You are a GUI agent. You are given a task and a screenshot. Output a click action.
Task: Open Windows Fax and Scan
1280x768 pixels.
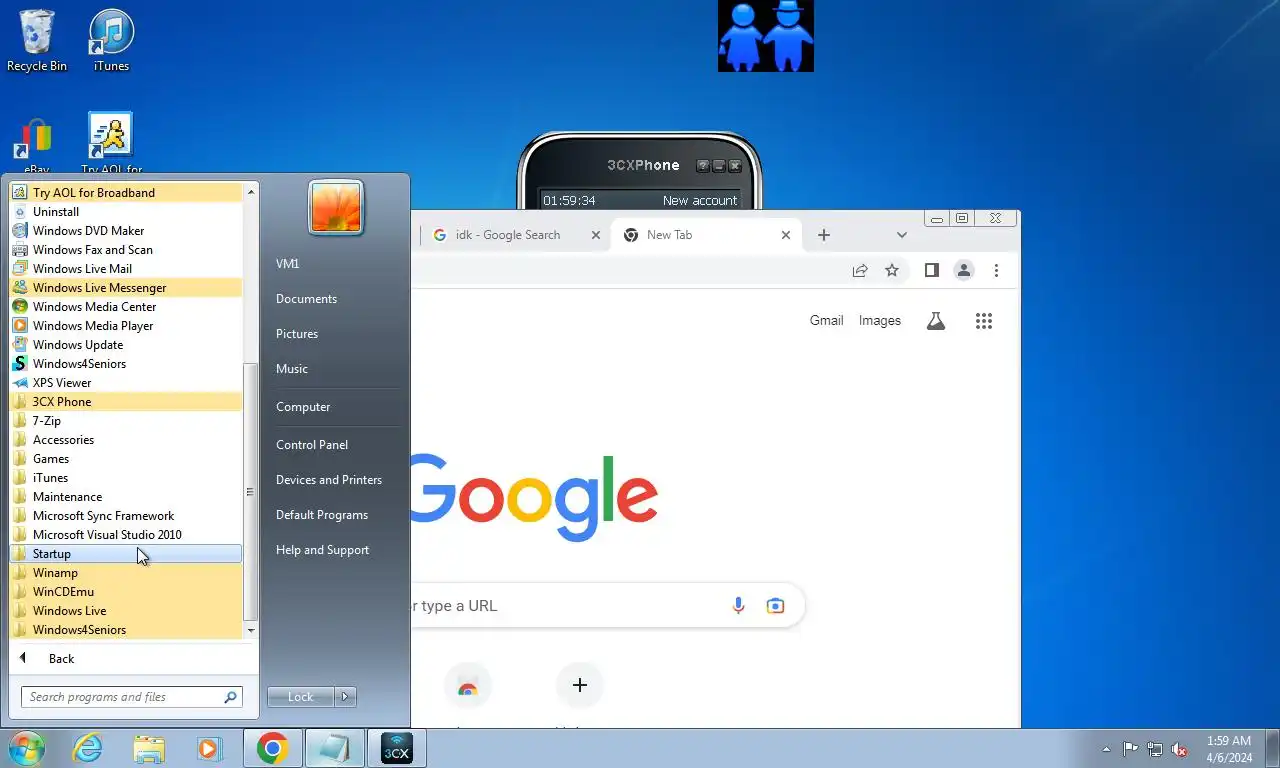(126, 249)
